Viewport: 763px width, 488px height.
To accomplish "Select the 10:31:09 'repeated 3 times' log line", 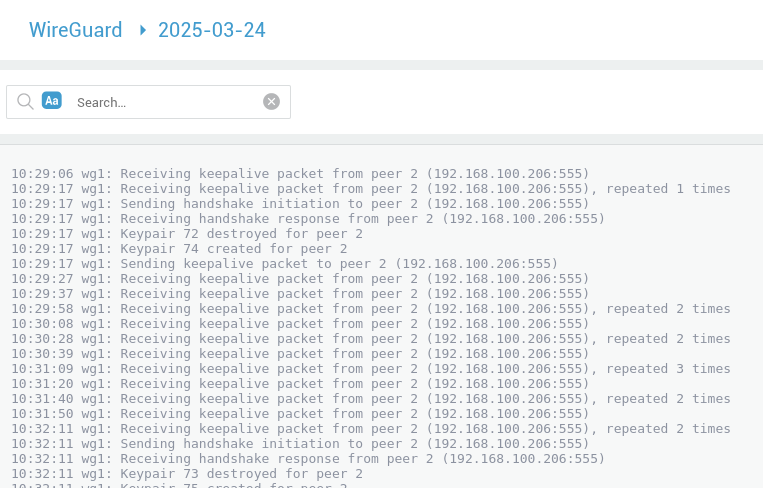I will [371, 369].
